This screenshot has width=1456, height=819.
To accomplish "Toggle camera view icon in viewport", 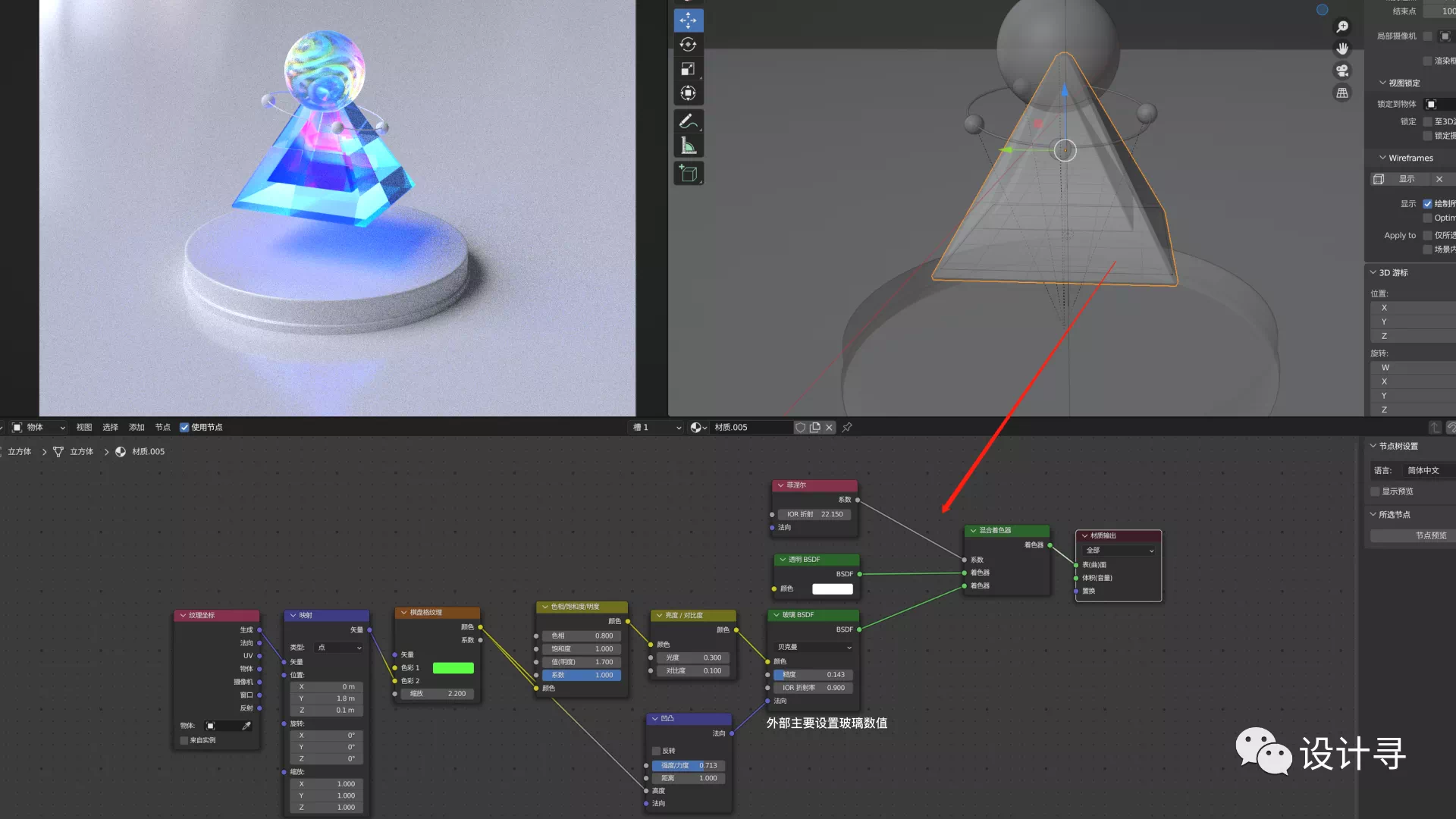I will click(x=1342, y=71).
